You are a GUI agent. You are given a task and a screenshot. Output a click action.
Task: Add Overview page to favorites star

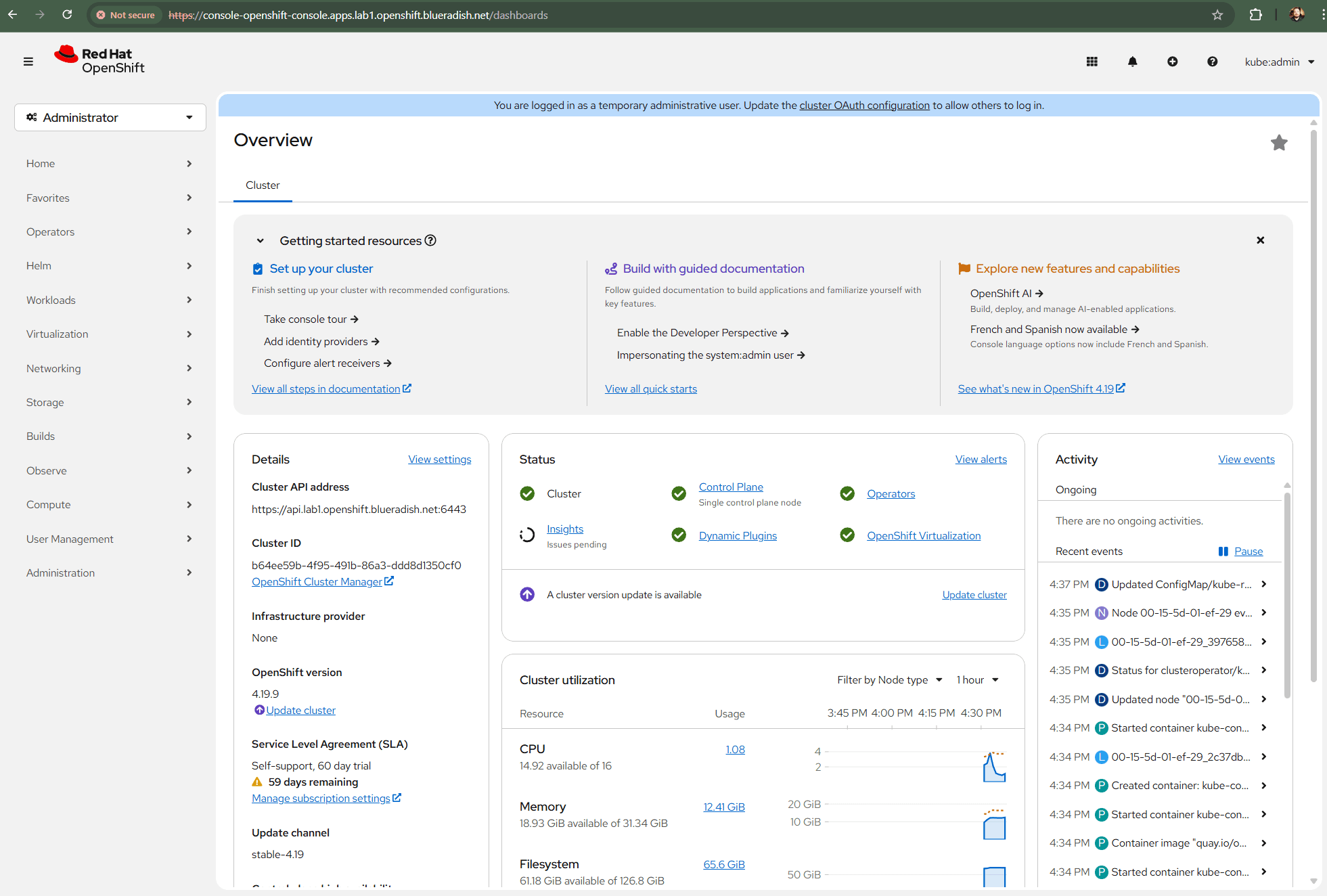coord(1278,143)
